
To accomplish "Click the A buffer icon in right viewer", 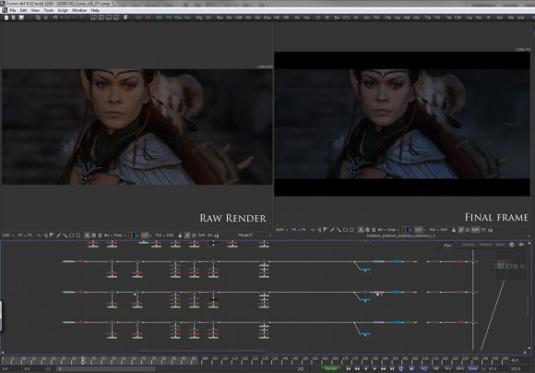I will (360, 230).
